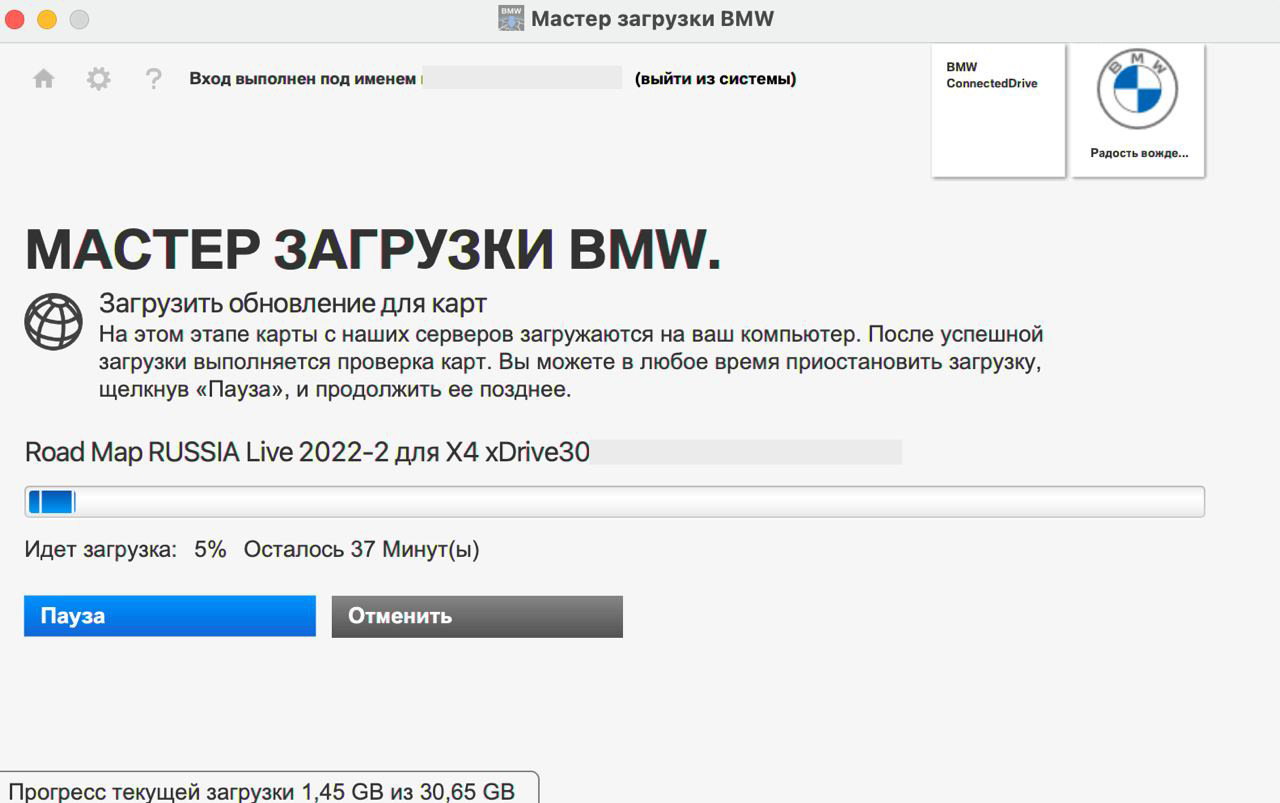Viewport: 1280px width, 803px height.
Task: Open the BMW ConnectedDrive tile
Action: (x=998, y=111)
